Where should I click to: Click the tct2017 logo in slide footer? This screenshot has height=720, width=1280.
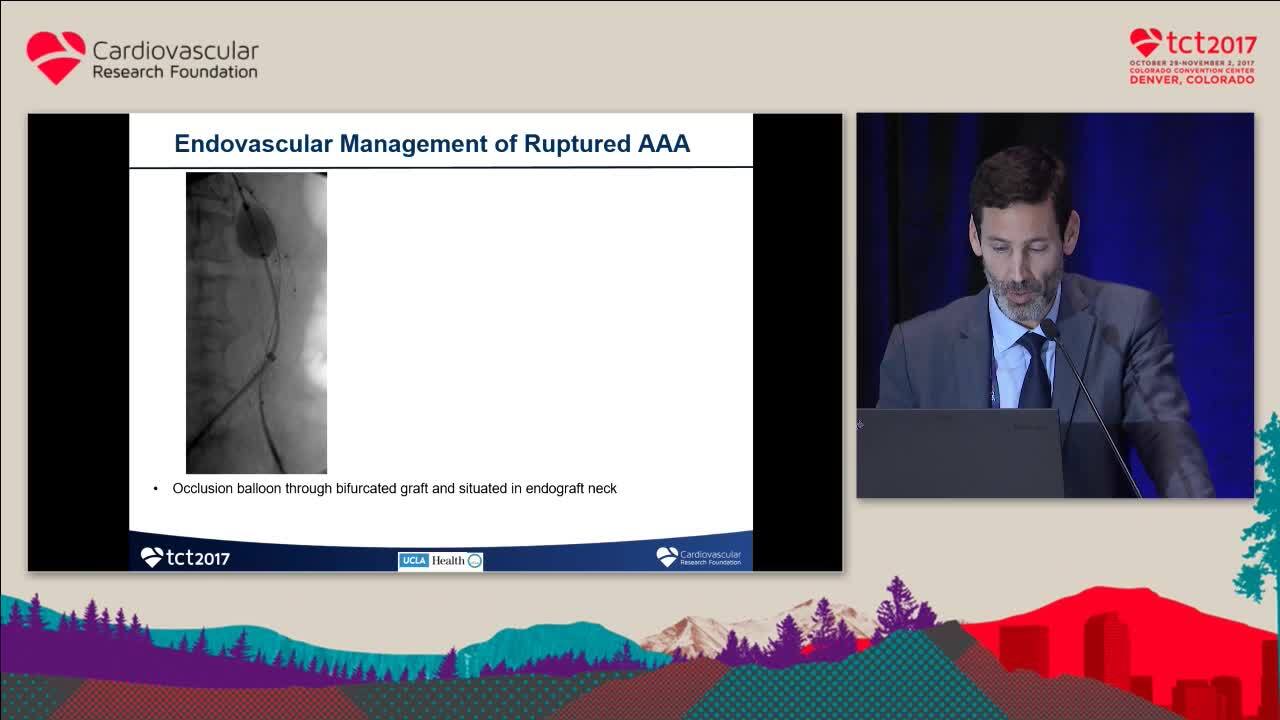click(x=185, y=557)
